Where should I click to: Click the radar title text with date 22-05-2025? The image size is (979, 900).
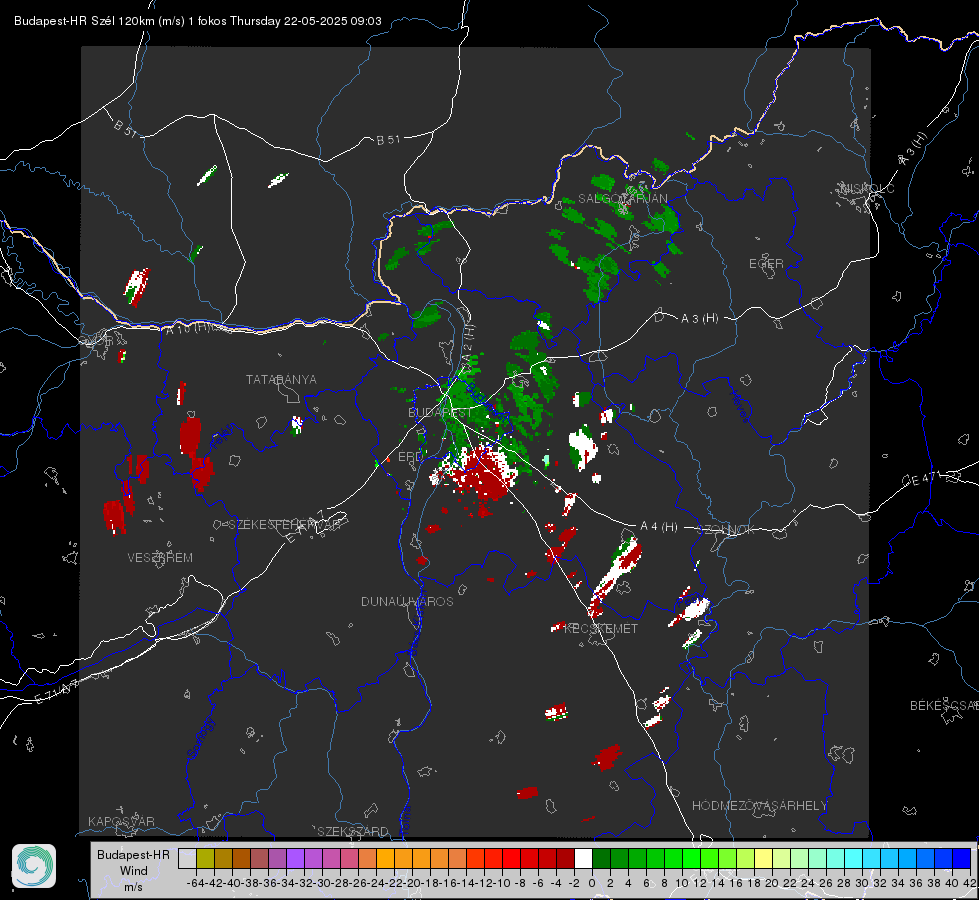(198, 21)
